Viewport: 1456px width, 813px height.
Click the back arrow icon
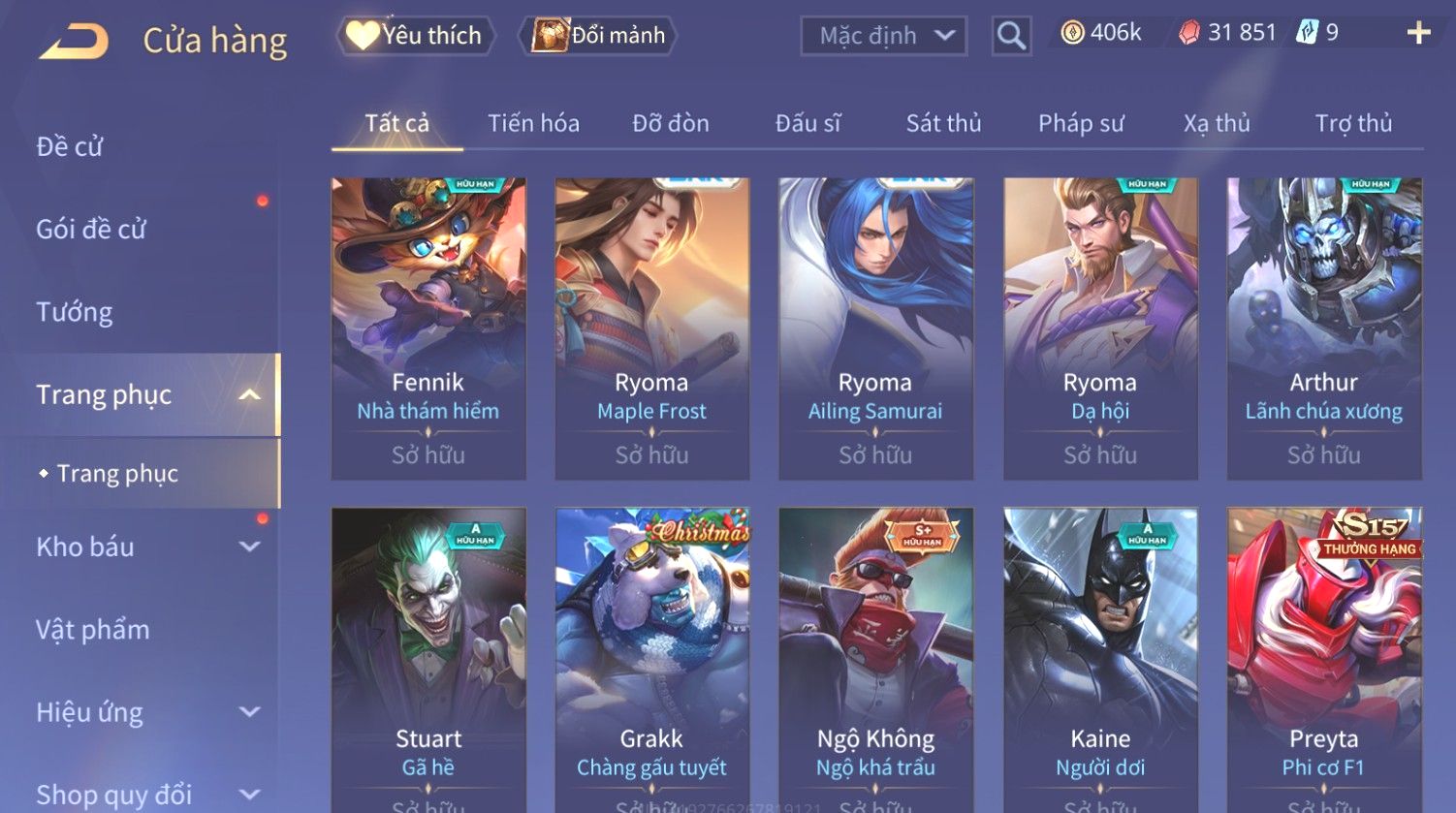pos(75,41)
